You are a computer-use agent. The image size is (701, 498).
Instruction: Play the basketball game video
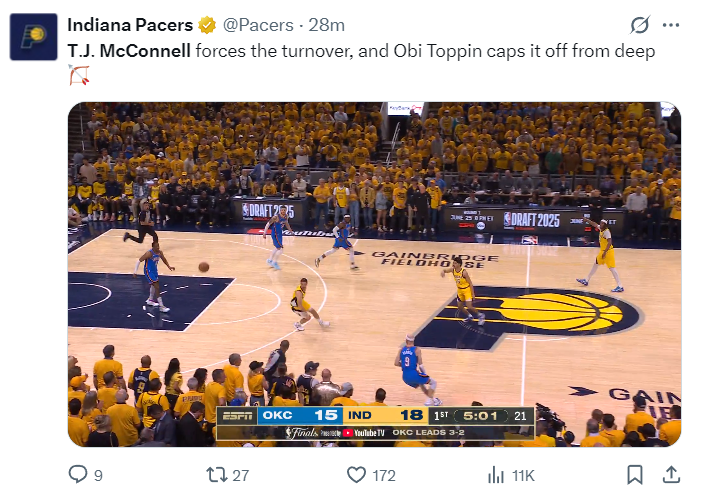coord(374,274)
